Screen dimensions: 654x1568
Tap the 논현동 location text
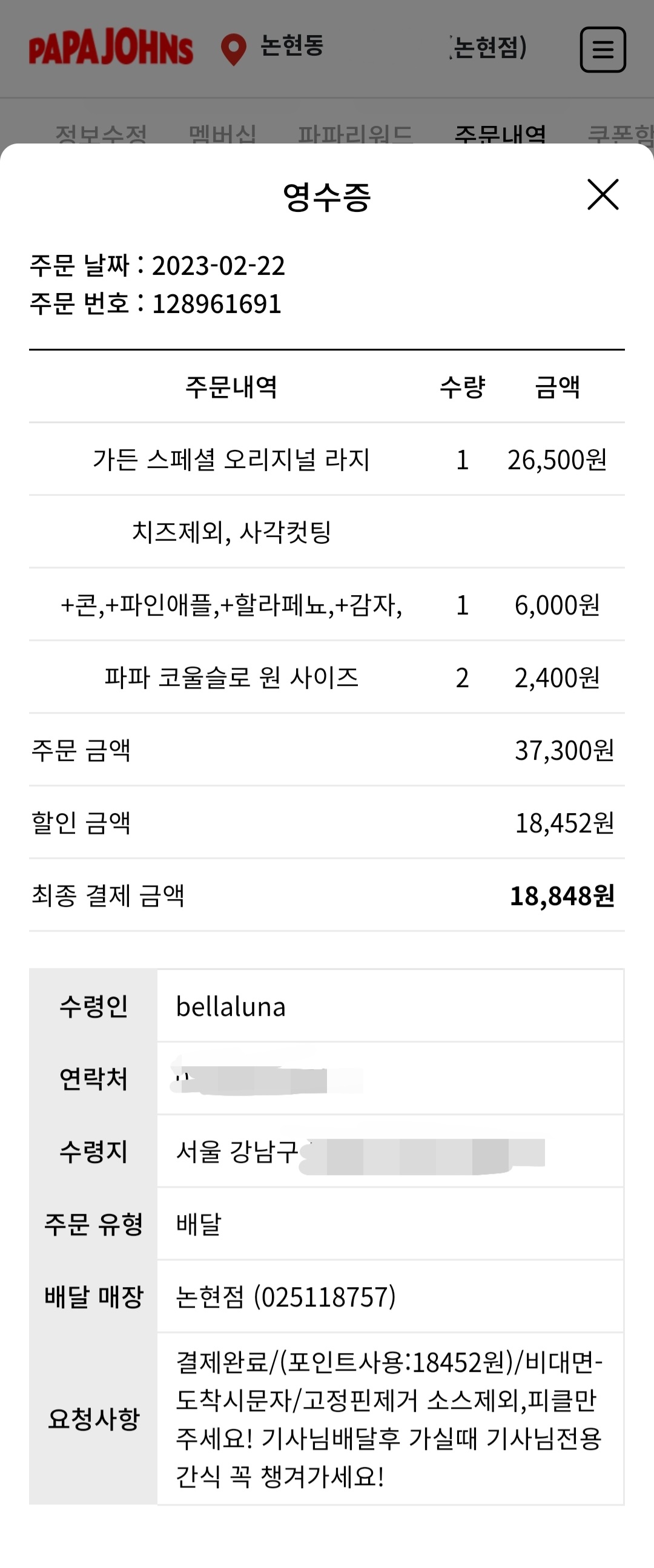click(x=292, y=46)
